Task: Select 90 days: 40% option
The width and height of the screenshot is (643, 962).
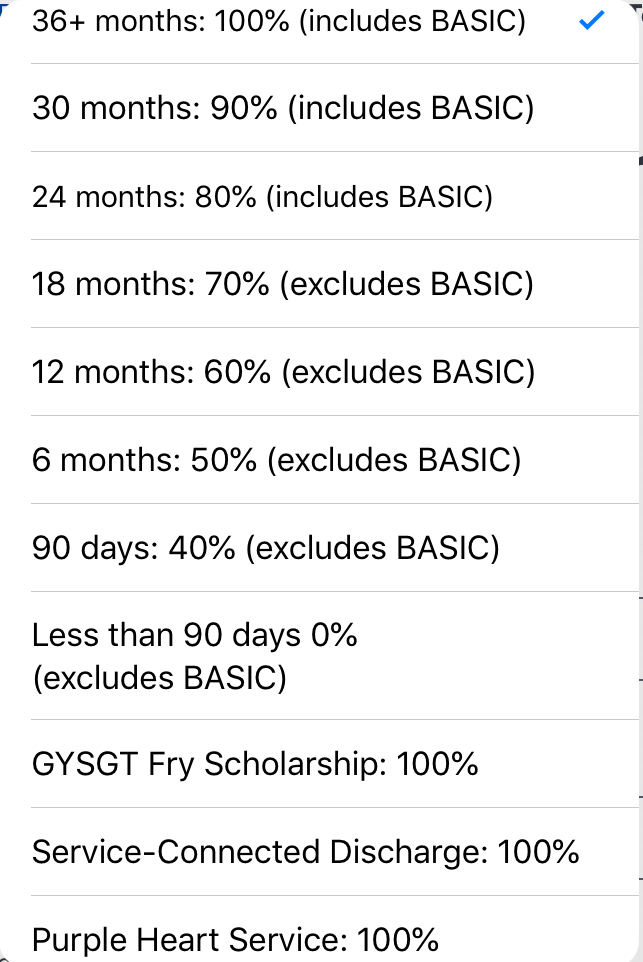Action: tap(265, 548)
